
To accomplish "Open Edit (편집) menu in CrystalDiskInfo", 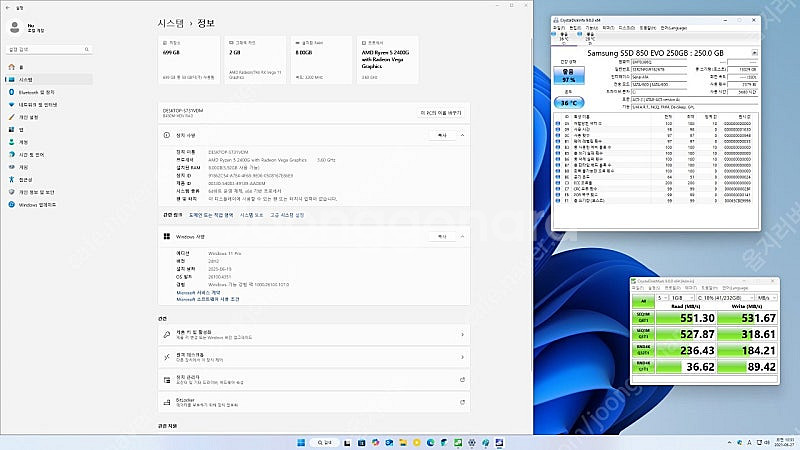I will [x=575, y=28].
